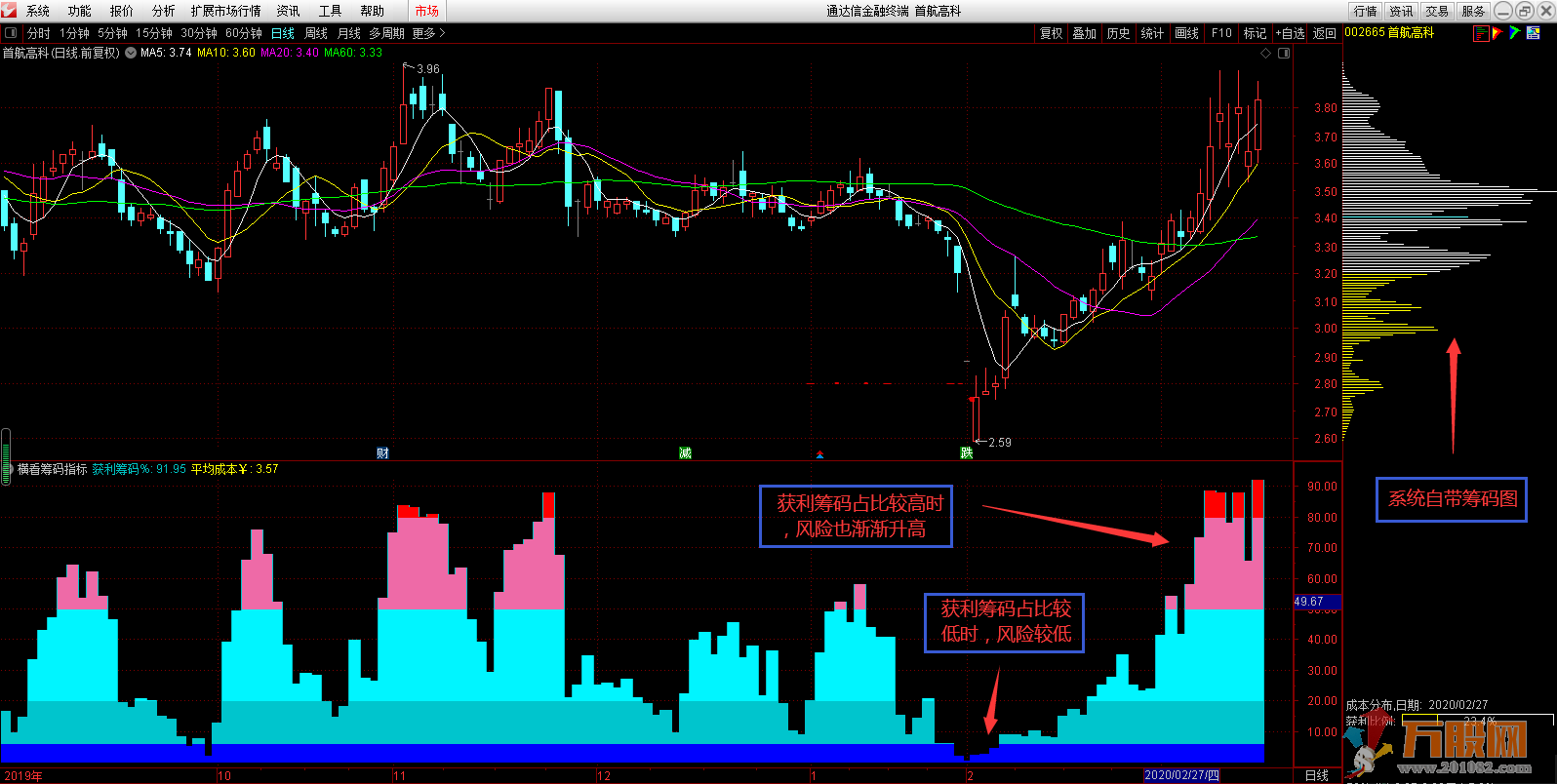
Task: Expand the 更多 periods list
Action: pyautogui.click(x=428, y=33)
